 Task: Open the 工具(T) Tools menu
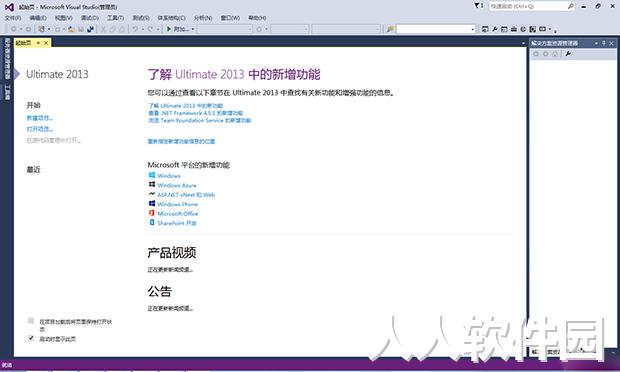coord(115,18)
